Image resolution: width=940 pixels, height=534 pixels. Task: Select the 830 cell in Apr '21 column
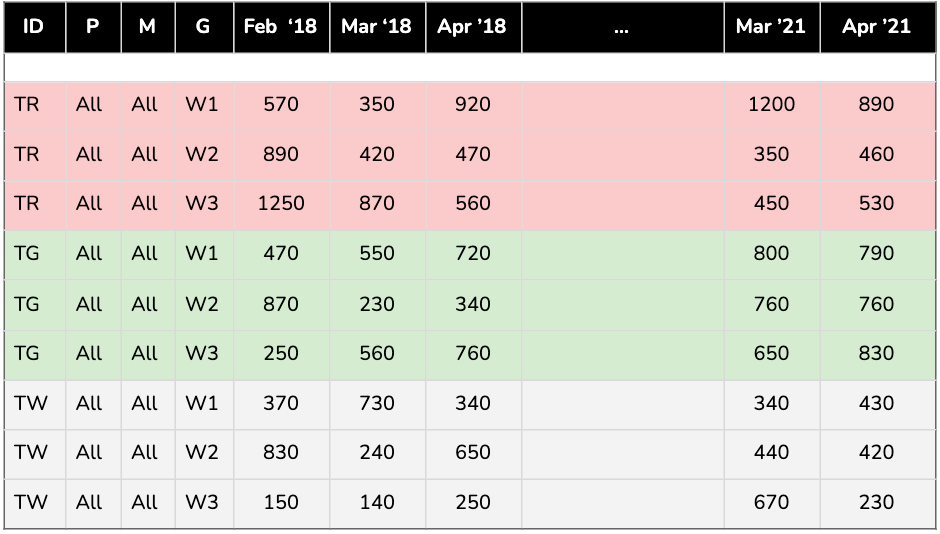[x=876, y=353]
